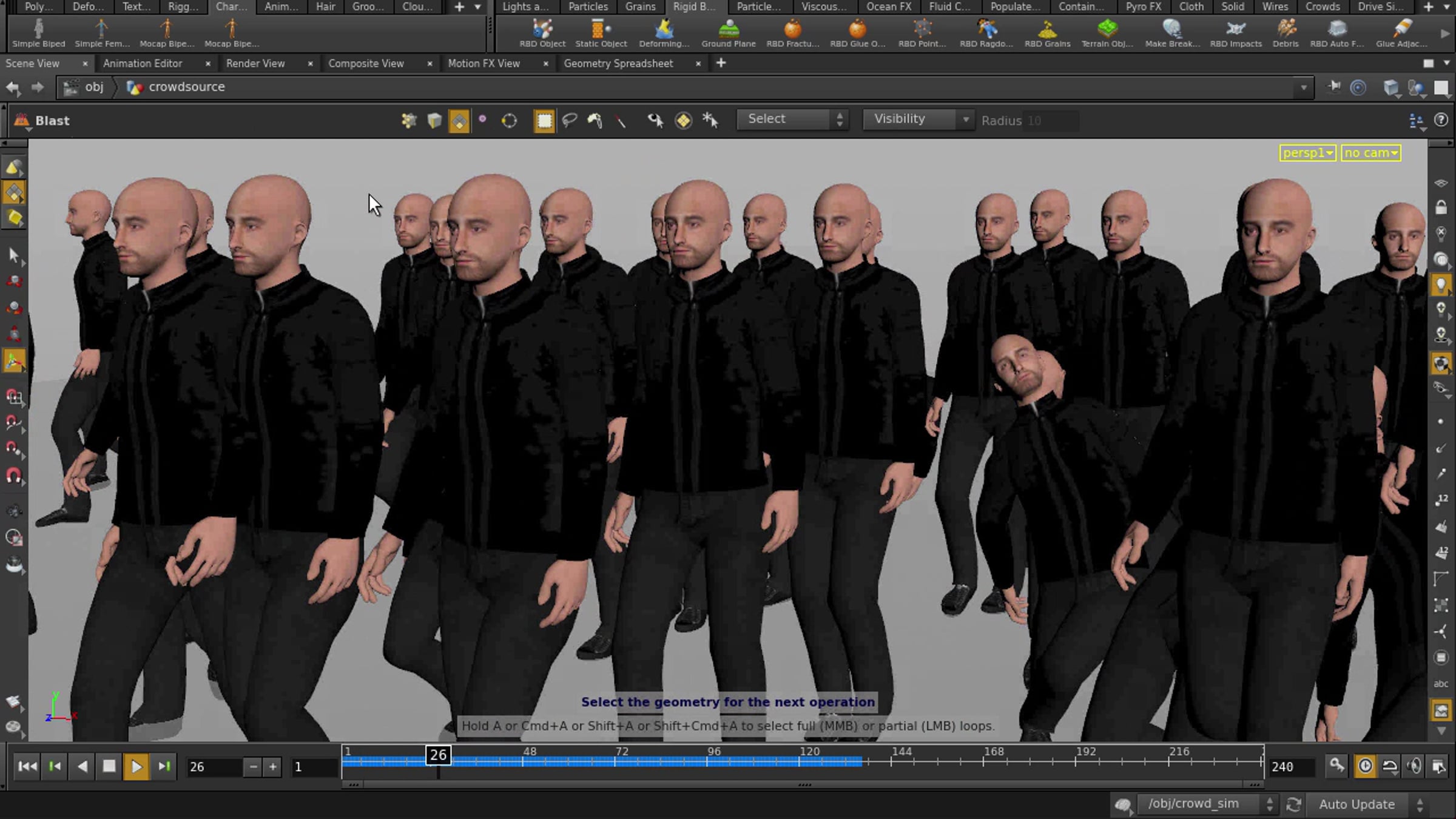Image resolution: width=1456 pixels, height=819 pixels.
Task: Expand the Visibility dropdown
Action: pyautogui.click(x=918, y=120)
